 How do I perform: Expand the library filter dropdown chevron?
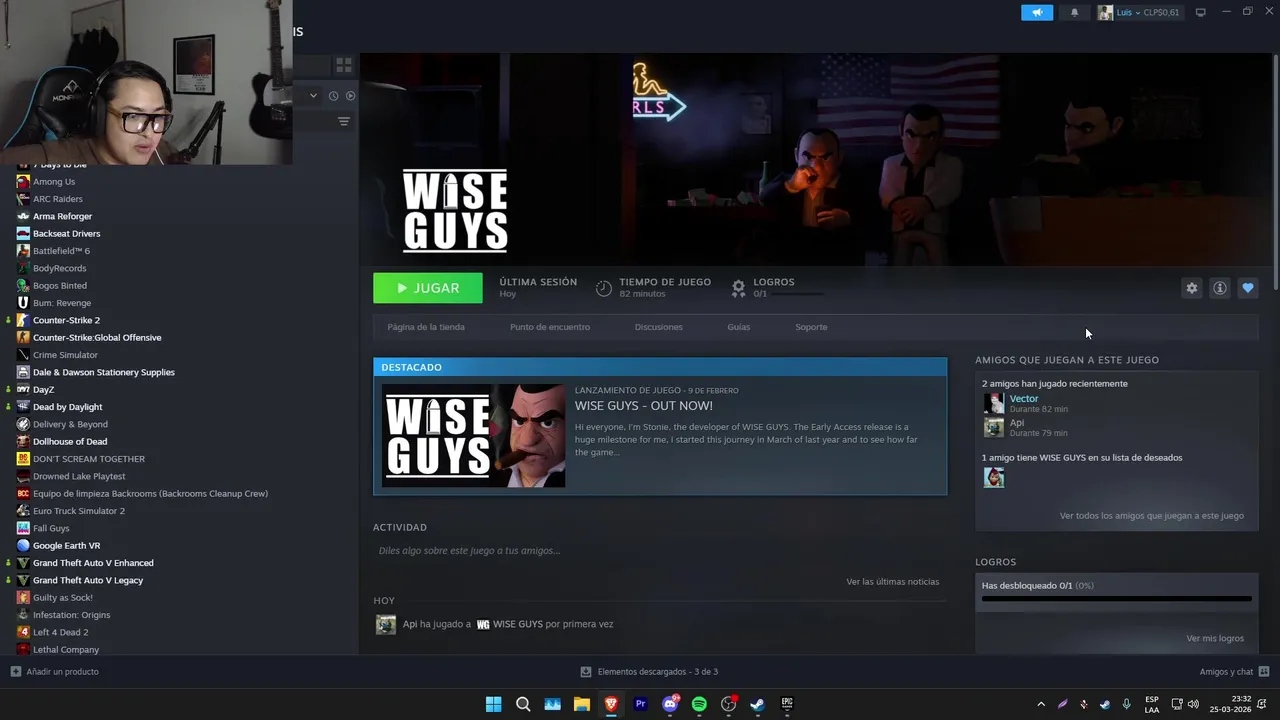point(313,96)
